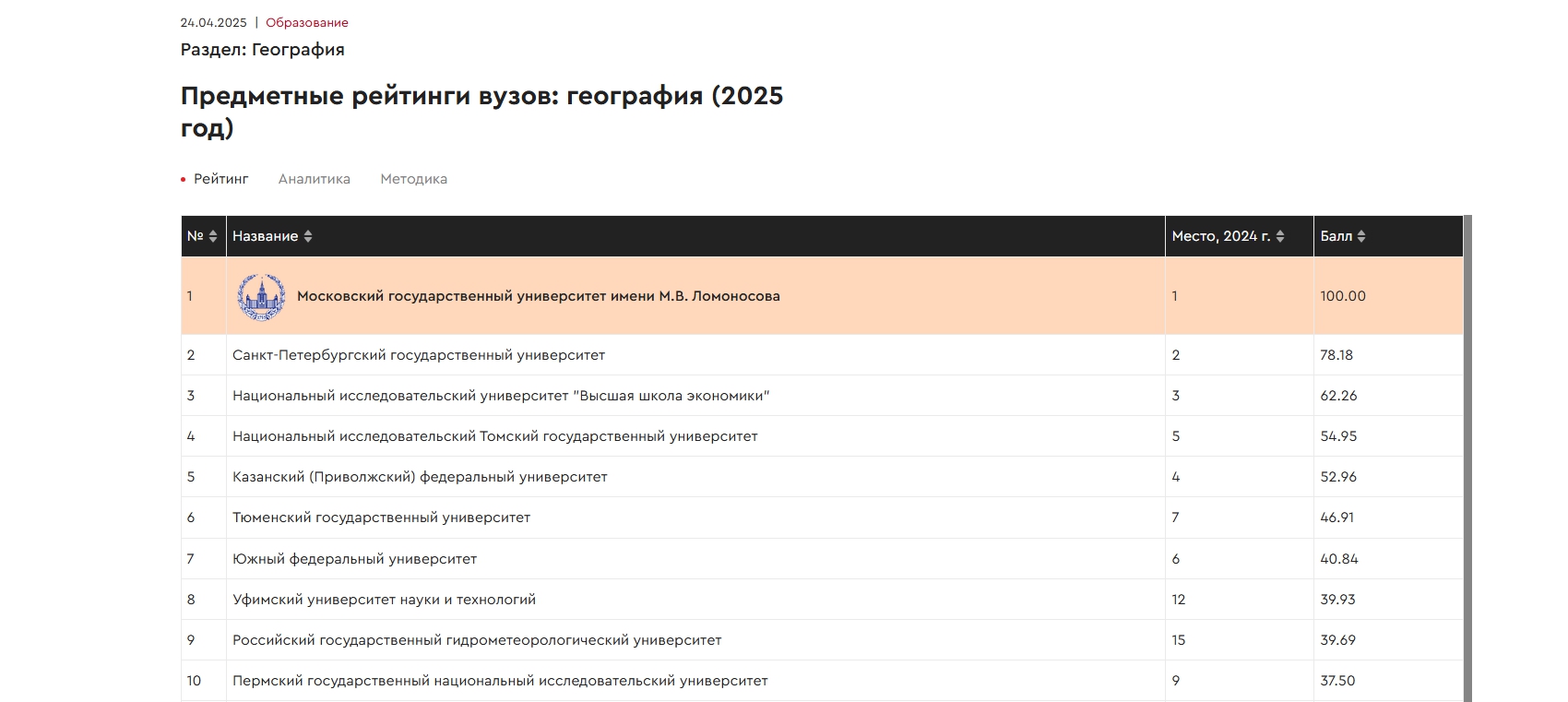
Task: Click the Высшая школа экономики university name
Action: point(501,396)
